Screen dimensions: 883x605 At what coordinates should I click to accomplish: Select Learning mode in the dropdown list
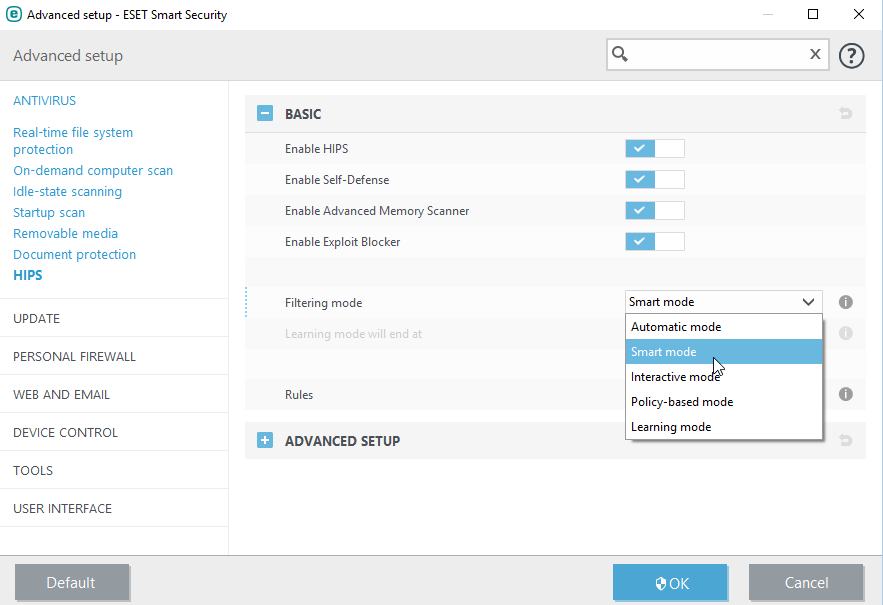[x=671, y=427]
